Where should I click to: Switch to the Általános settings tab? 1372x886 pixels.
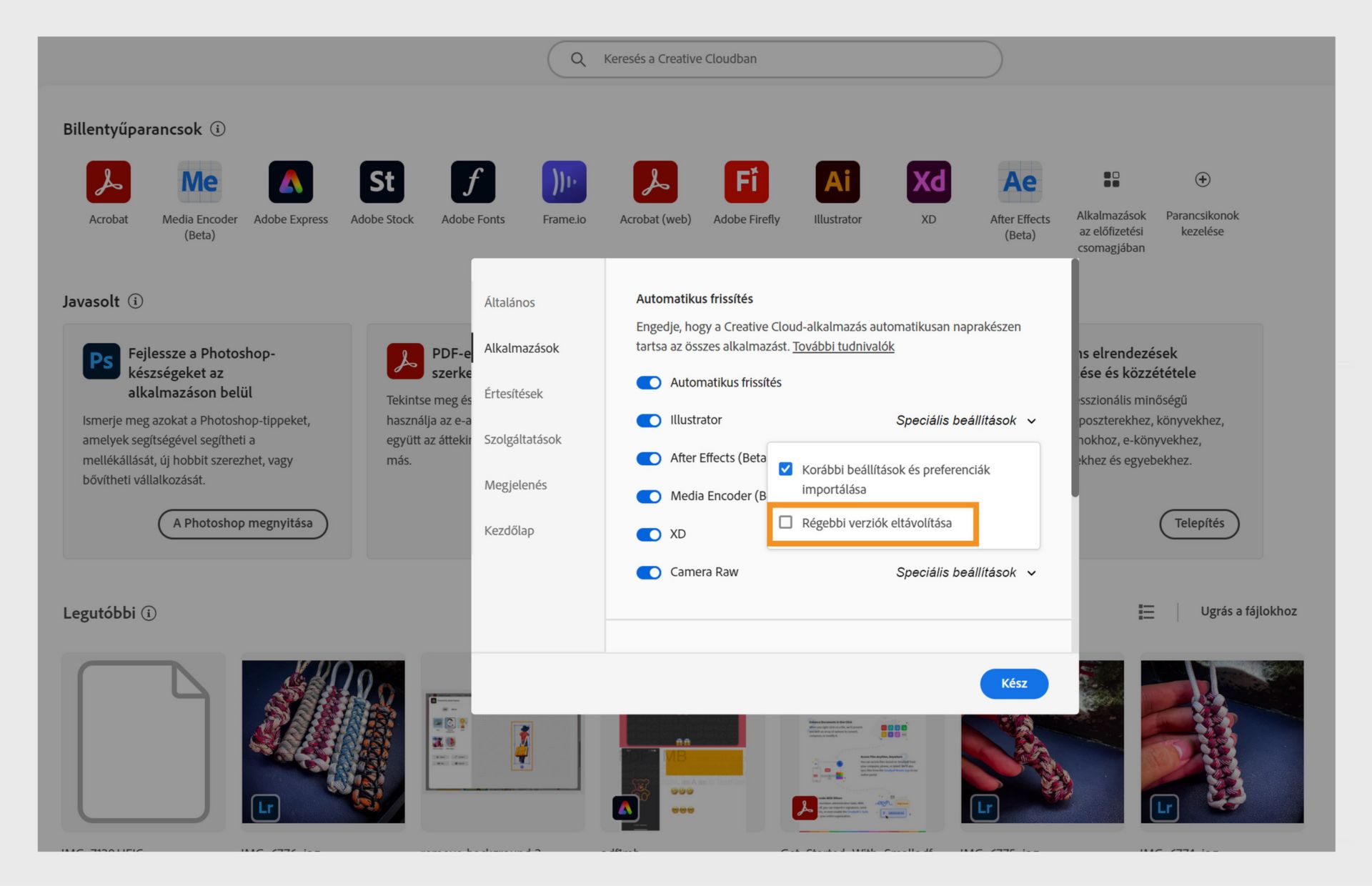pyautogui.click(x=509, y=302)
